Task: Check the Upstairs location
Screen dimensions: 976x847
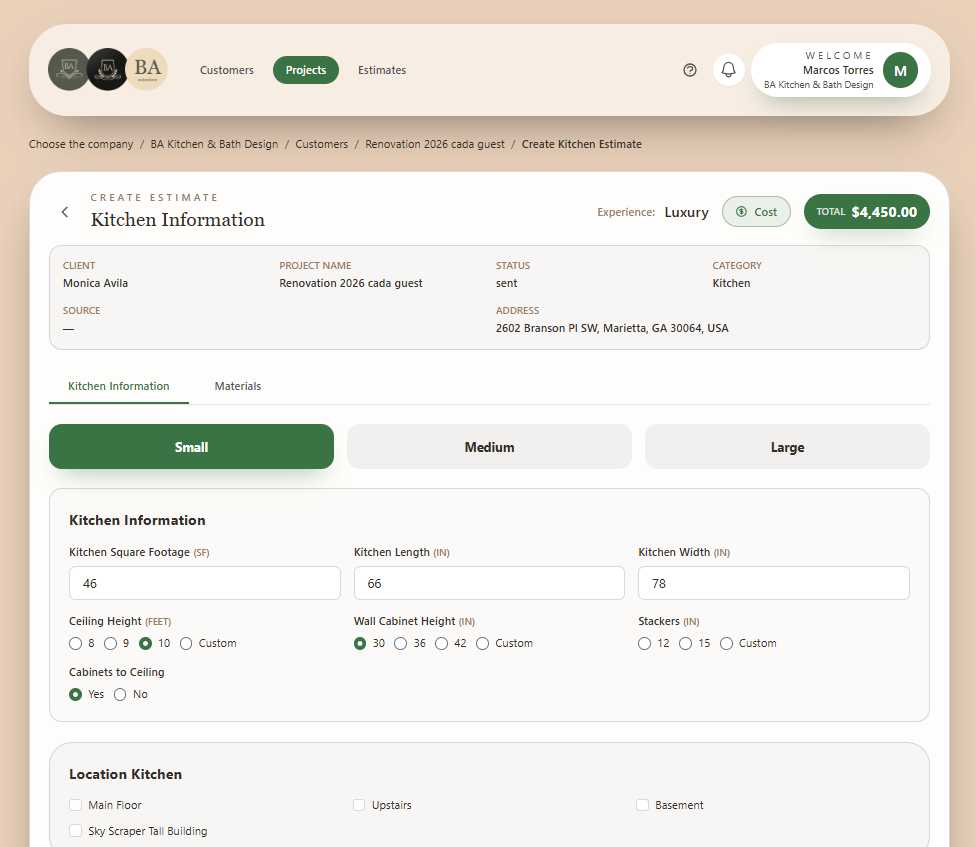Action: pos(359,805)
